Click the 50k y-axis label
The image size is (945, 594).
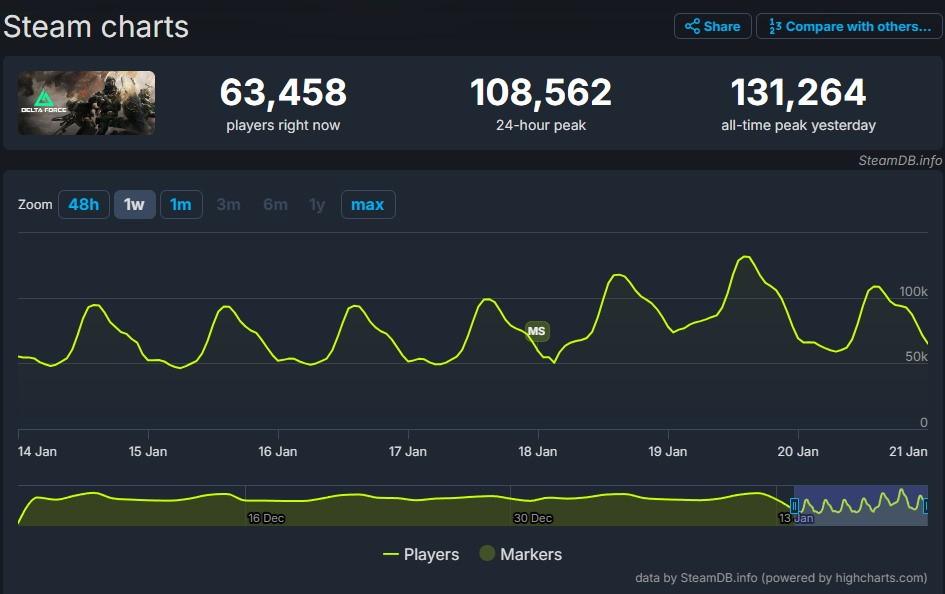click(x=917, y=357)
